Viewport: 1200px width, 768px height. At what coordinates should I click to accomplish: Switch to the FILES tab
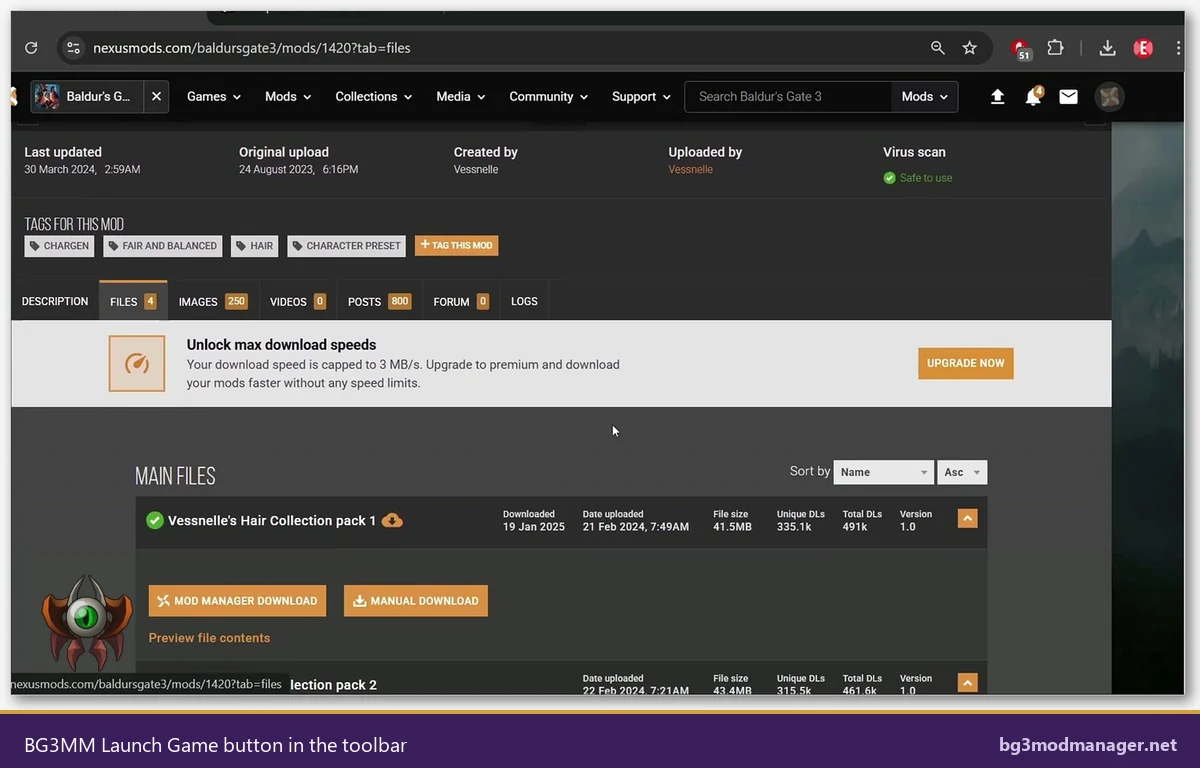tap(133, 301)
